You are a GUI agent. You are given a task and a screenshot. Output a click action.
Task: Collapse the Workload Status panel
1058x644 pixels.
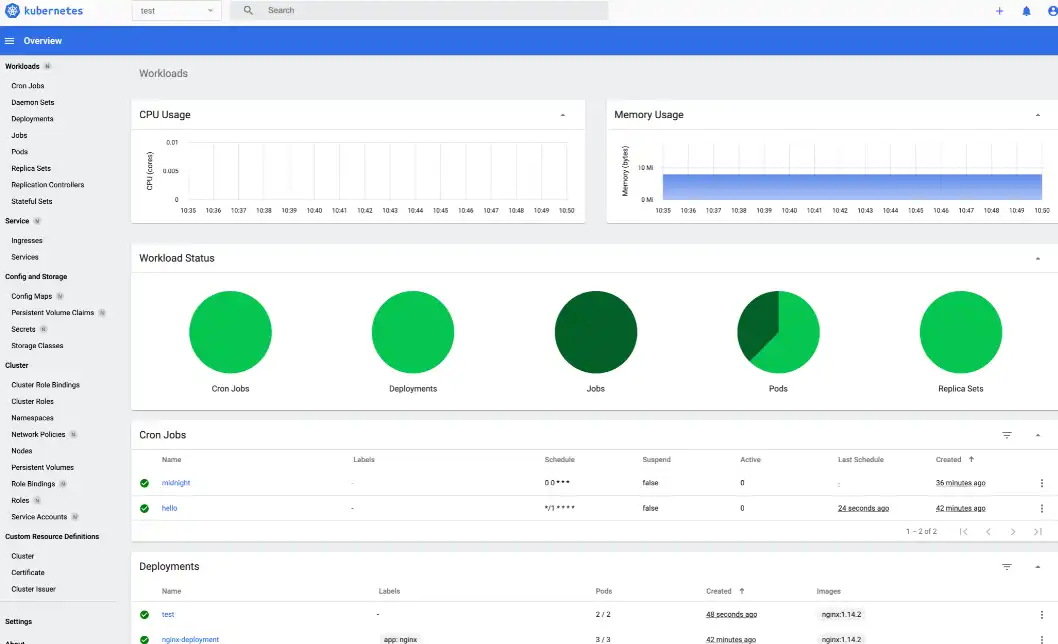coord(1037,257)
